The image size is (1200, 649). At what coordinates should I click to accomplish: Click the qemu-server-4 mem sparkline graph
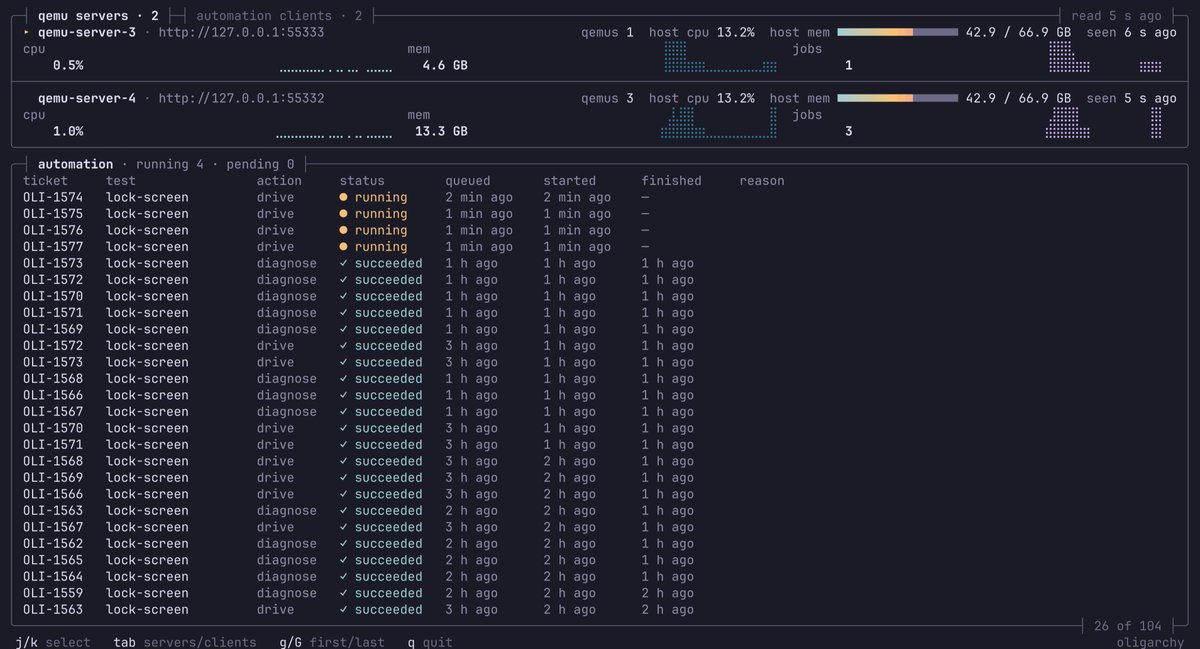(718, 123)
